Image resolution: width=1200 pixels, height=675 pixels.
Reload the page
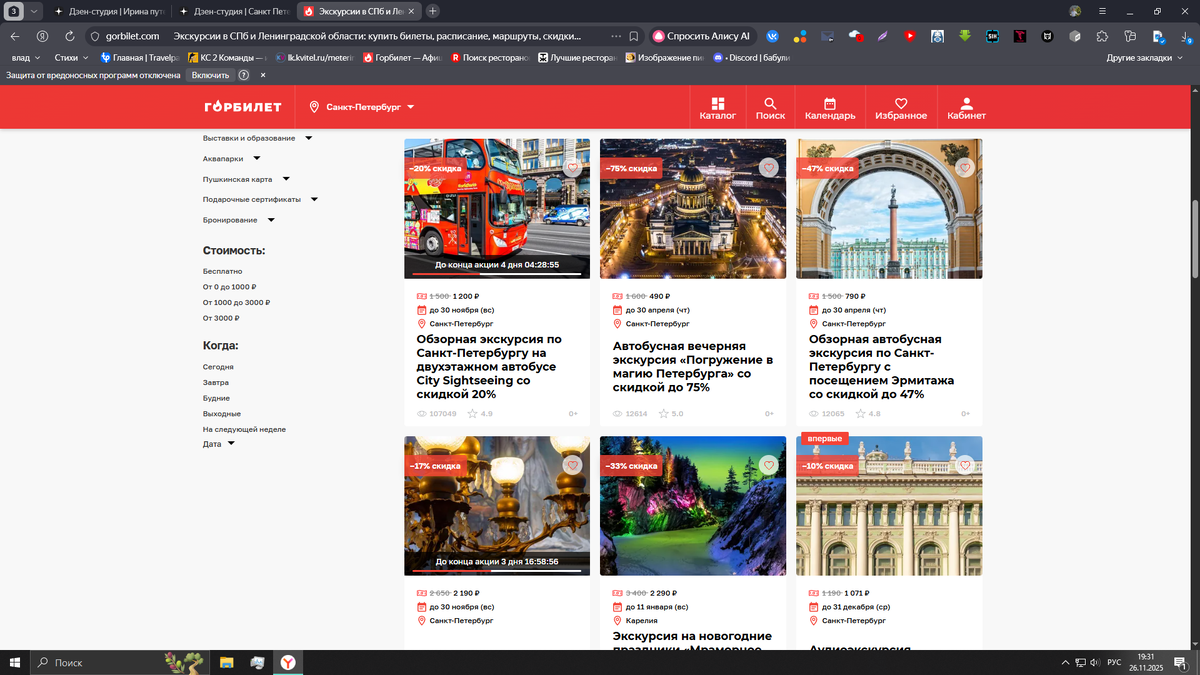point(68,36)
